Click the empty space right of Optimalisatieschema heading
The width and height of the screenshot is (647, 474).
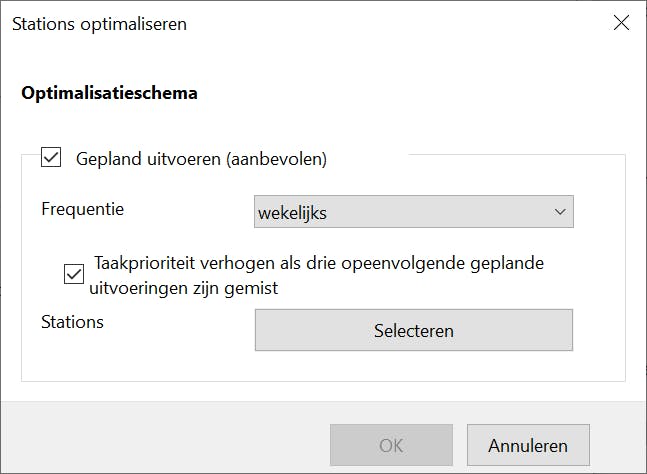pos(420,93)
